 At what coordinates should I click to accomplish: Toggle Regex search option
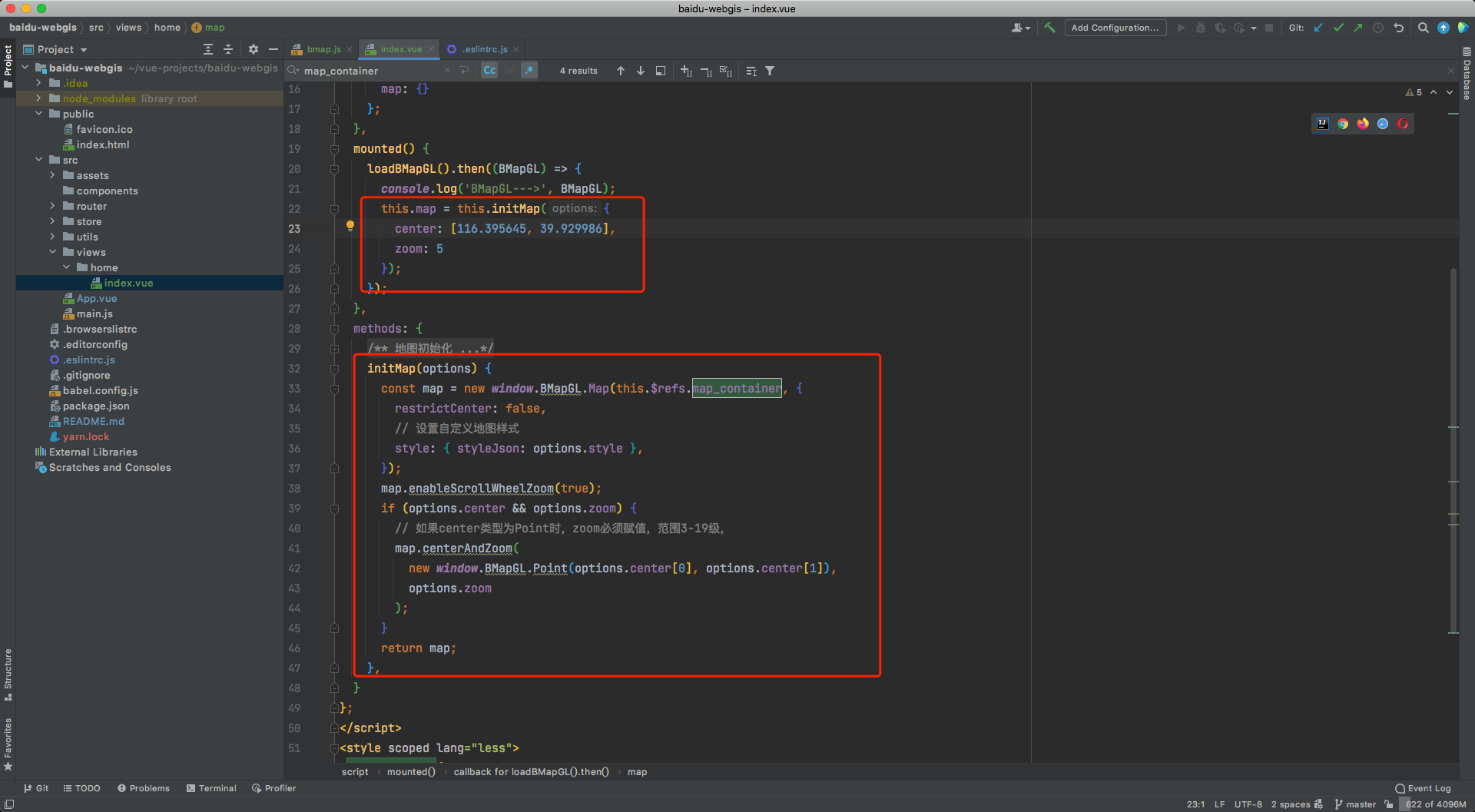(529, 70)
